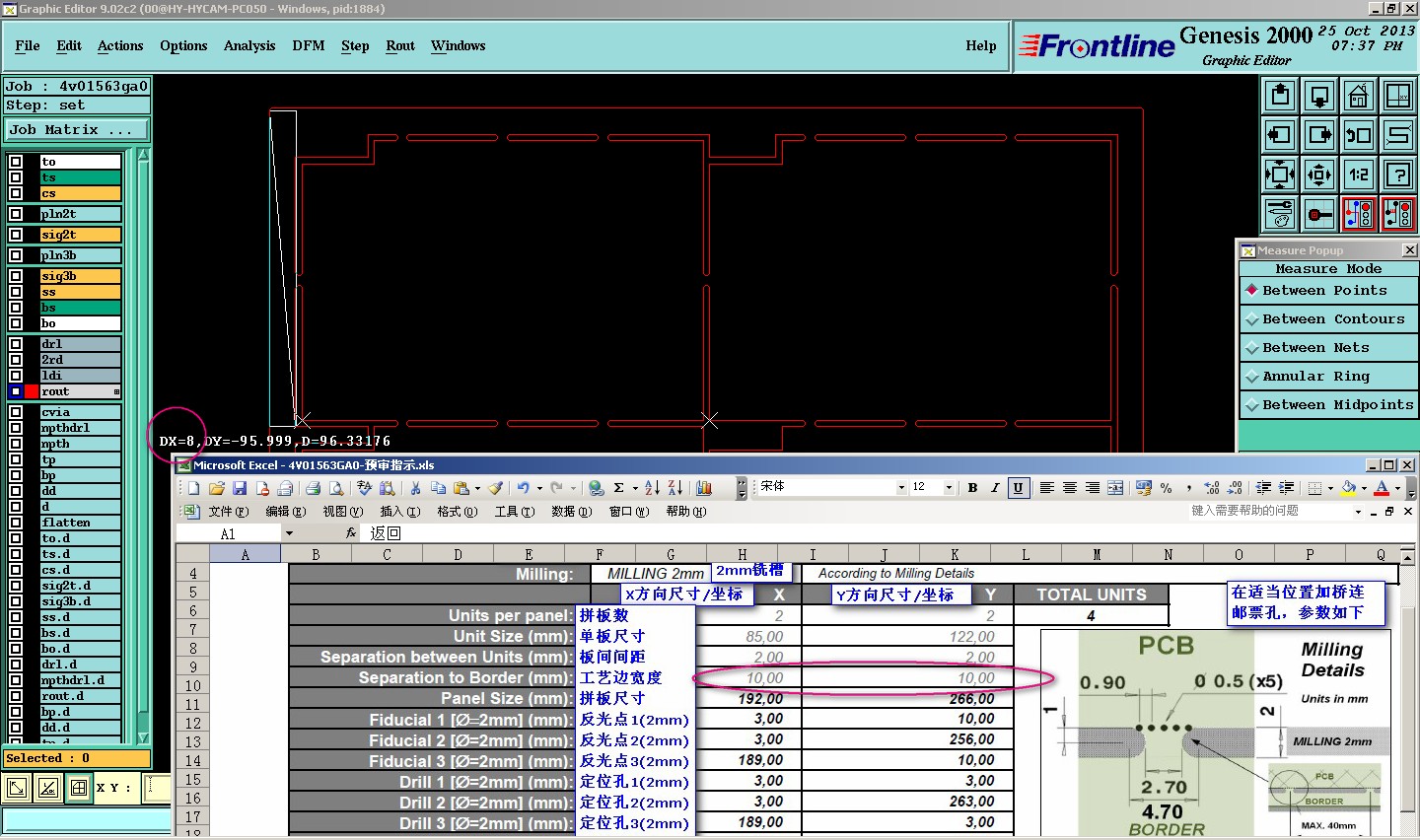Click the zoom-out outward arrows icon

[x=1319, y=175]
